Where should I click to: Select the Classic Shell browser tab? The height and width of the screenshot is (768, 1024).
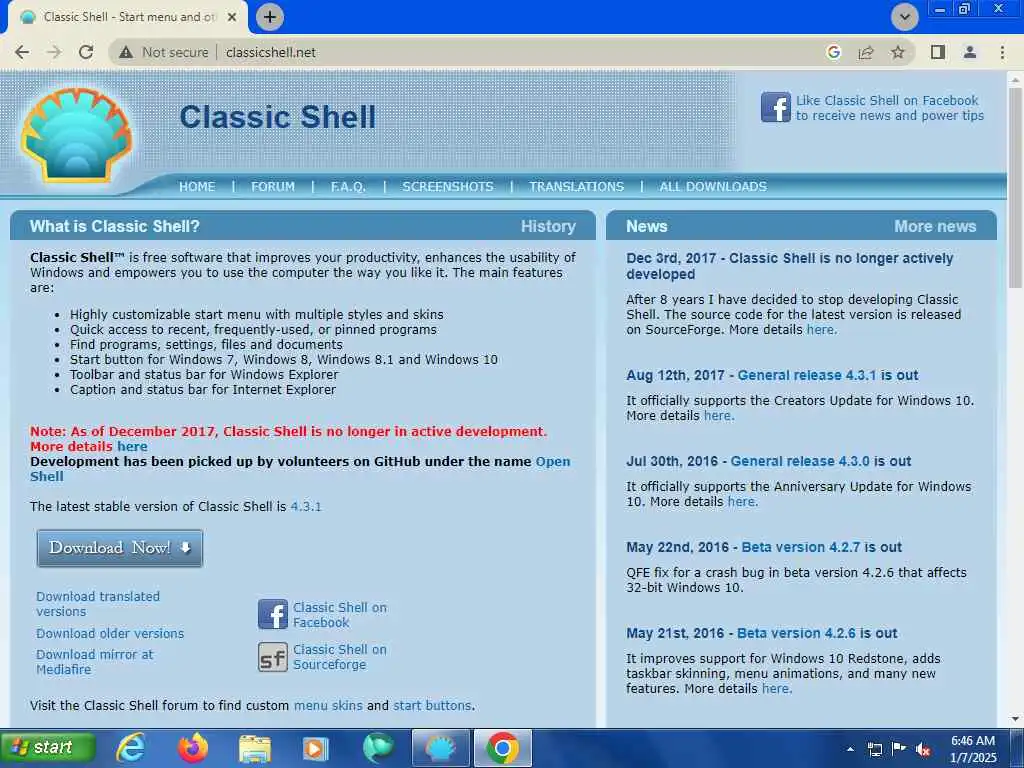(128, 17)
